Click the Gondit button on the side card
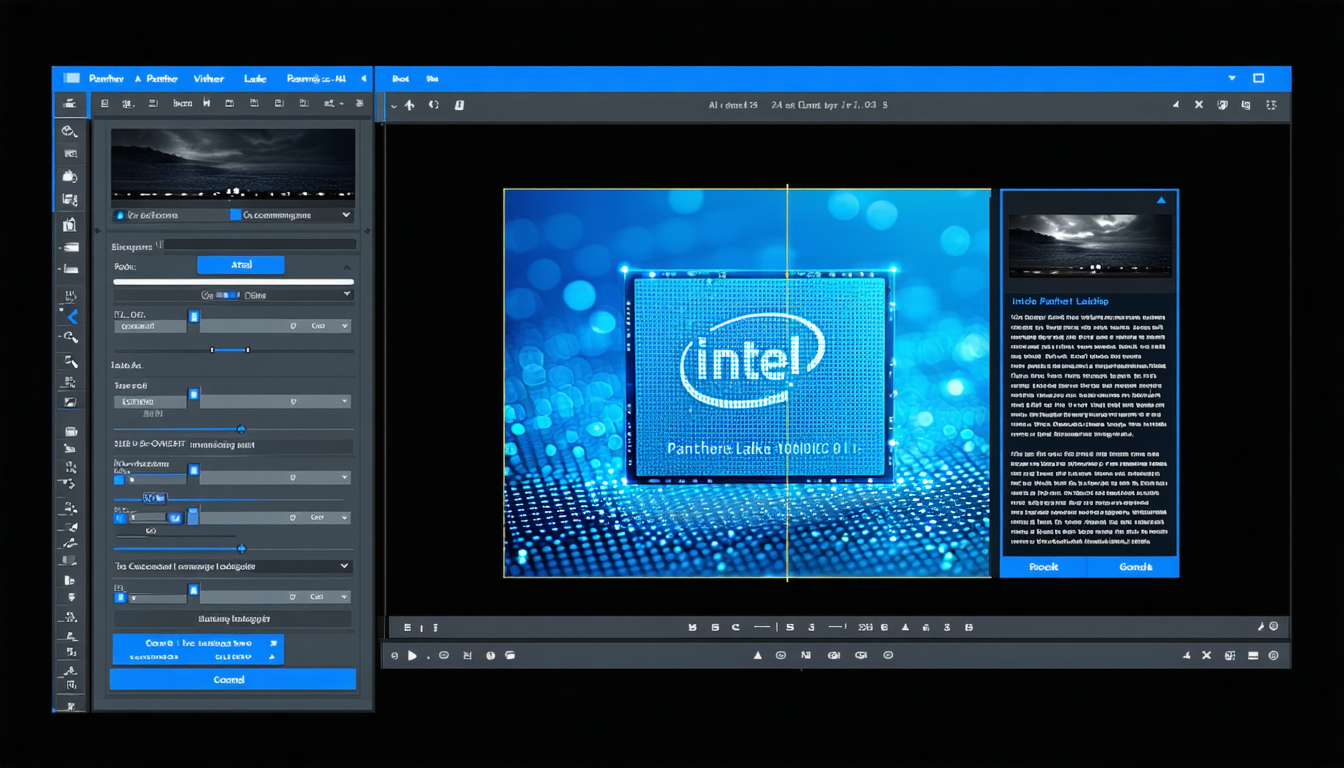The width and height of the screenshot is (1344, 768). (x=1135, y=567)
